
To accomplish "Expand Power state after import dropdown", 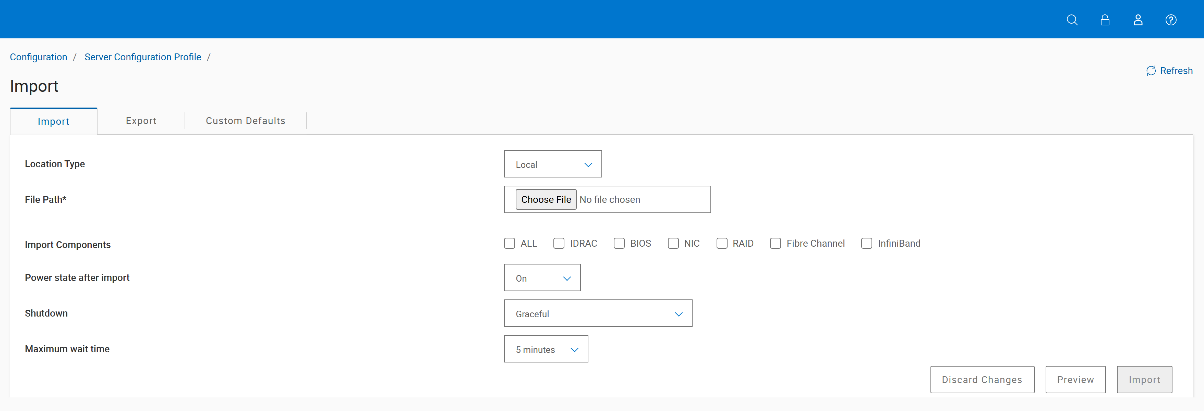I will pos(542,278).
